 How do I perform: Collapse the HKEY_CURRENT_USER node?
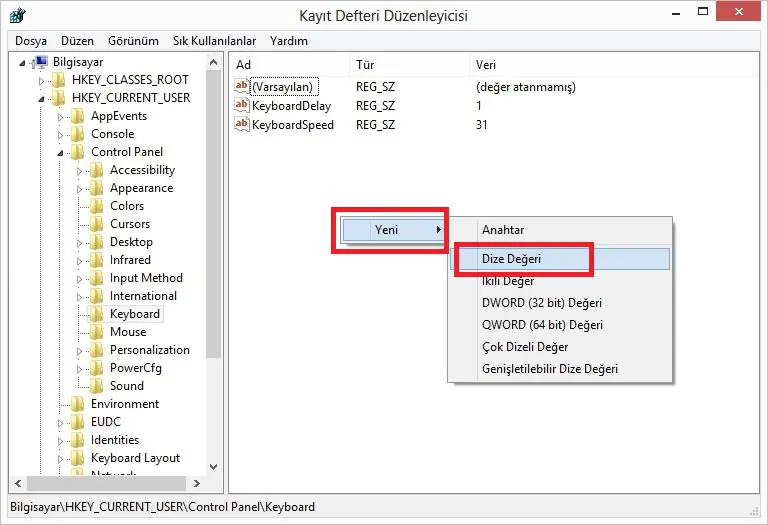pyautogui.click(x=41, y=99)
